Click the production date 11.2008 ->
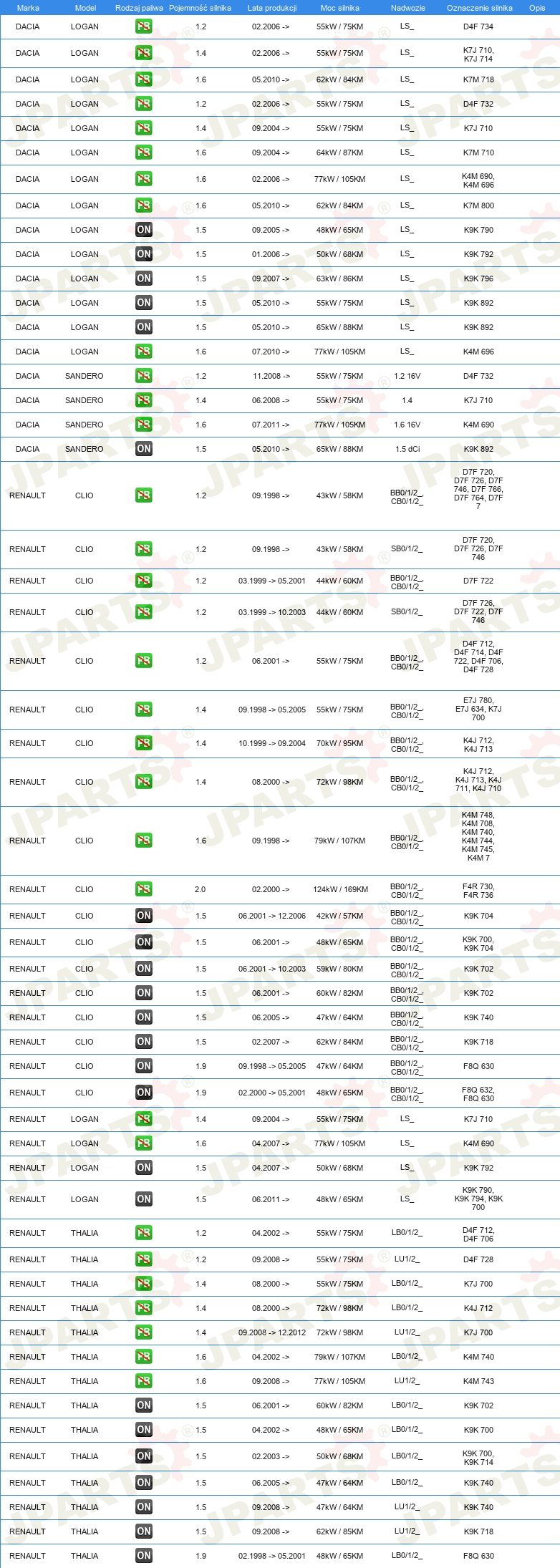560x1568 pixels. [x=271, y=376]
